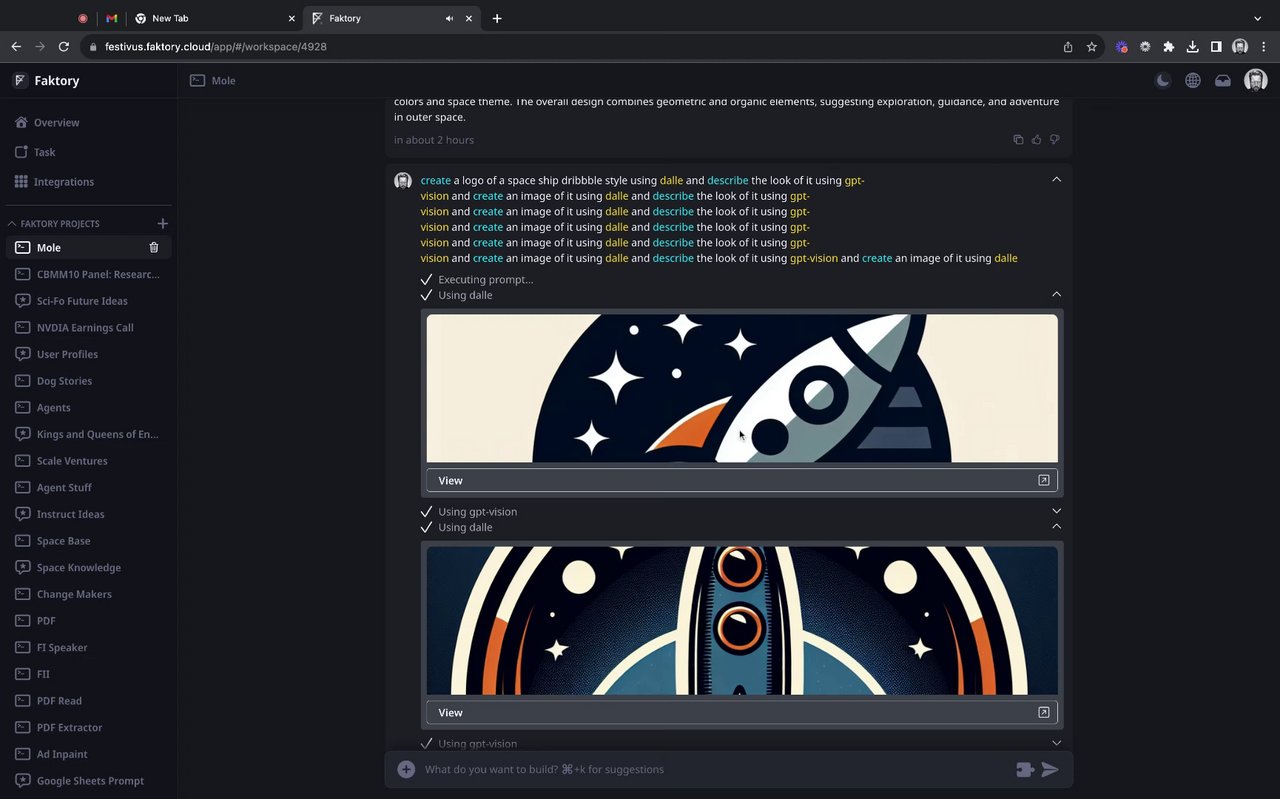Give the response a thumbs up
This screenshot has height=799, width=1280.
1036,140
